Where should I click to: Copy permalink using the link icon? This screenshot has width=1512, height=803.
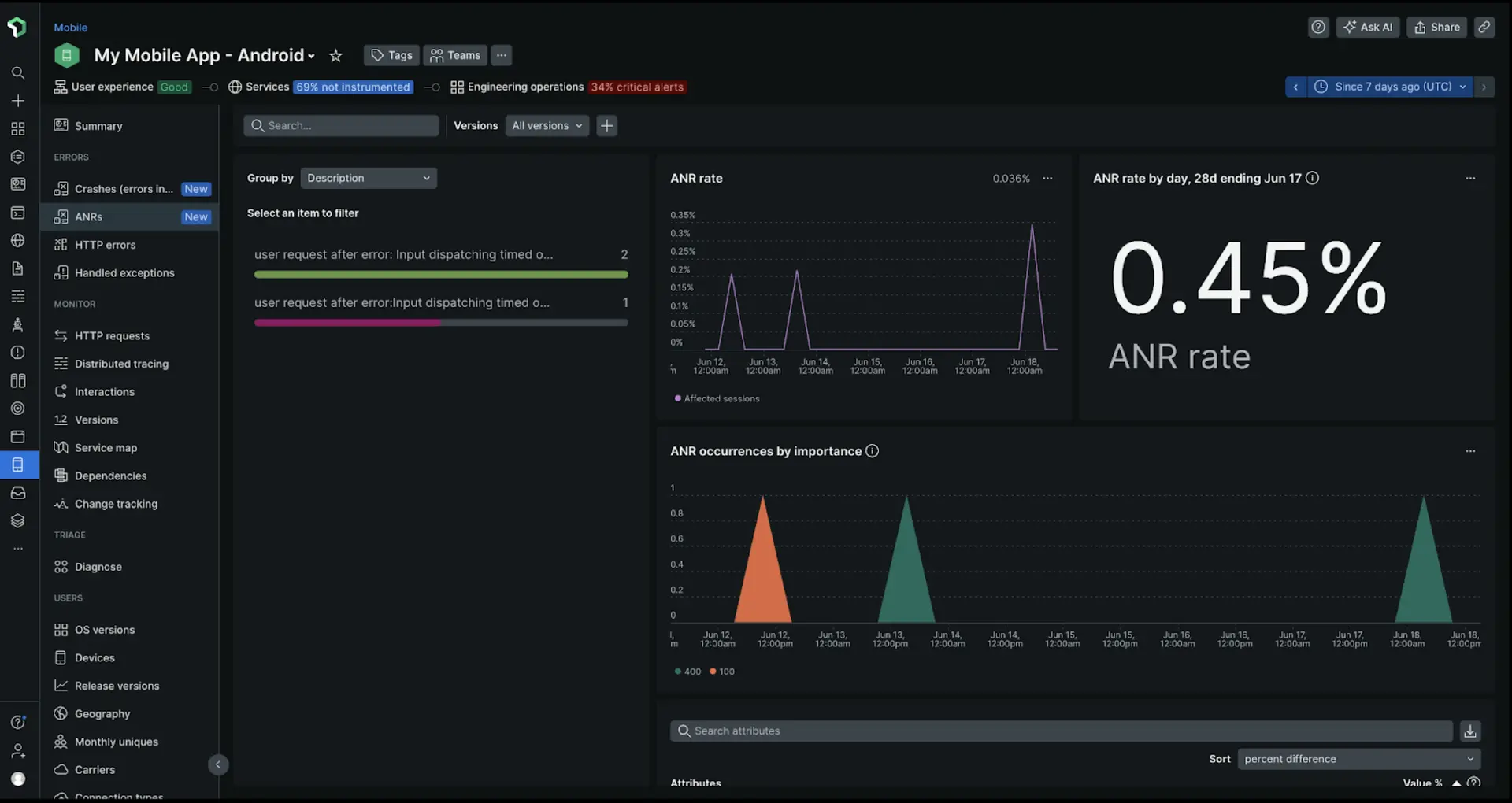pos(1484,28)
